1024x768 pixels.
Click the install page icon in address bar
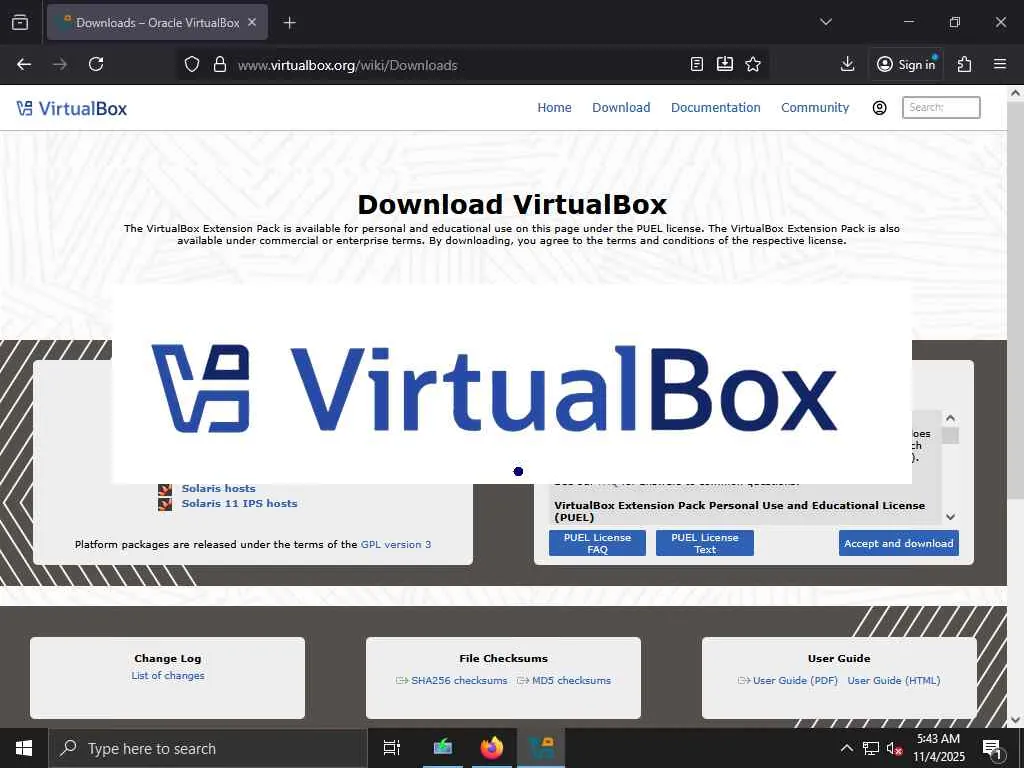tap(725, 64)
